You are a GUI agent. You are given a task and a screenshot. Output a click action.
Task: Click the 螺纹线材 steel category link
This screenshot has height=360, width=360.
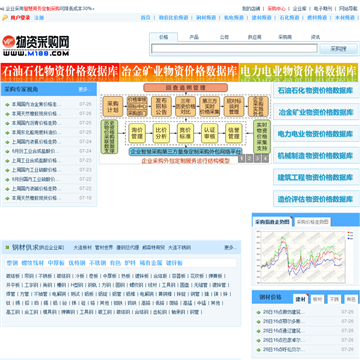point(33,263)
